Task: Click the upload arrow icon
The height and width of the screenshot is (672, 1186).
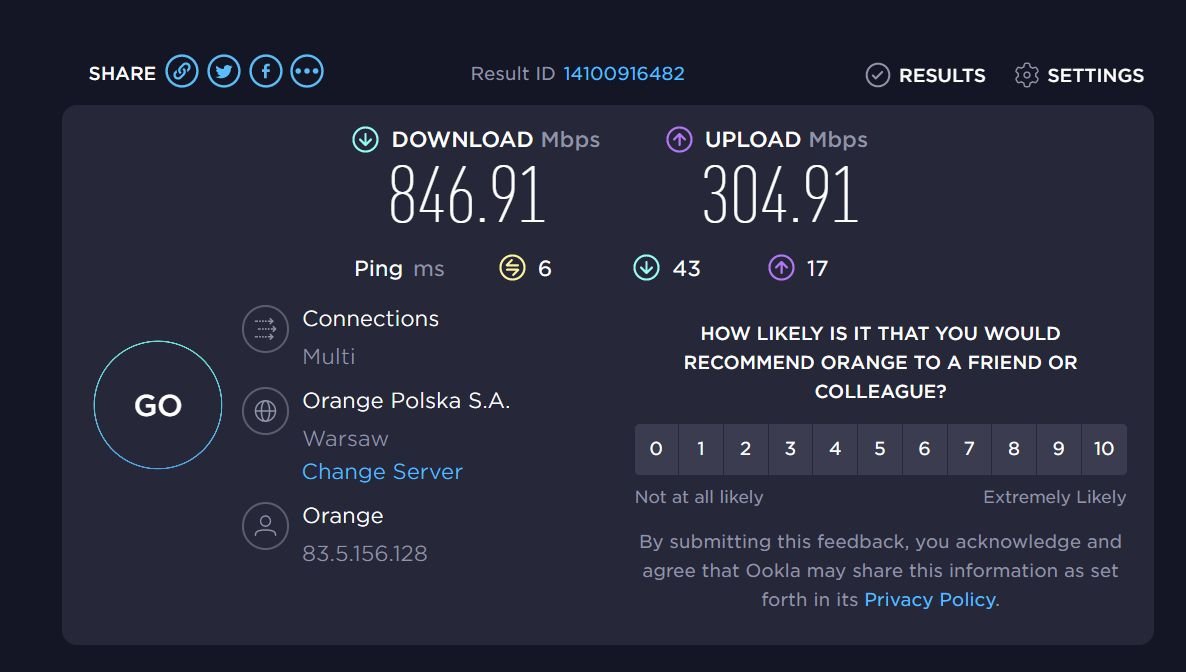Action: pos(679,139)
